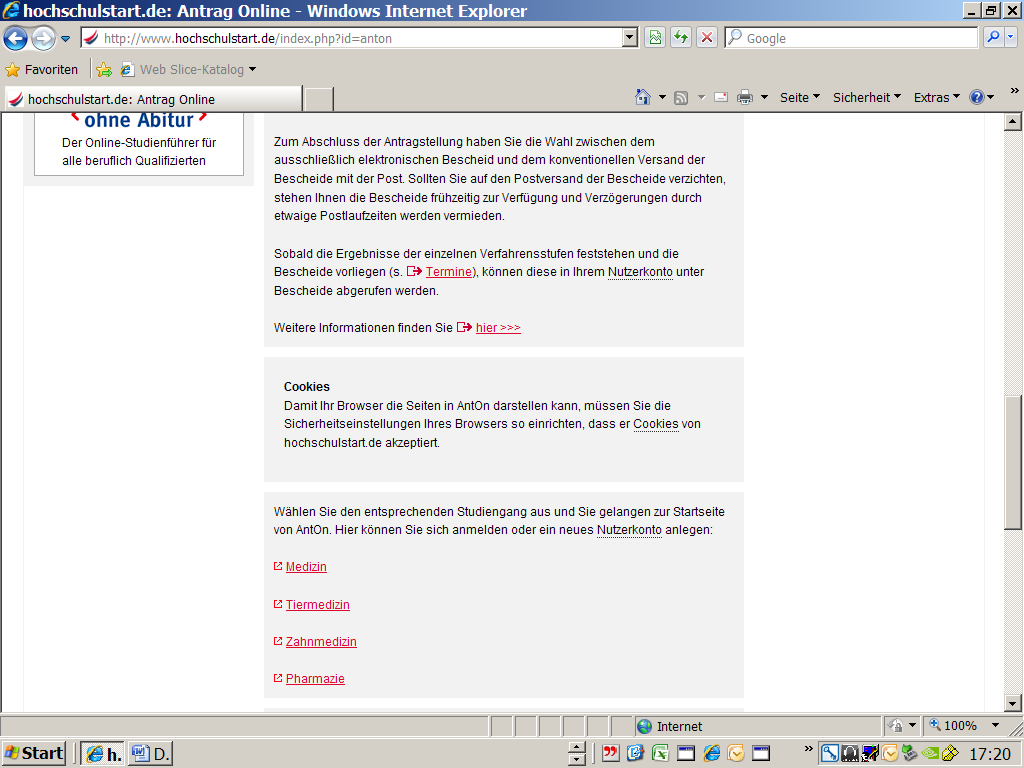Open the Sicherheit menu

[x=867, y=97]
